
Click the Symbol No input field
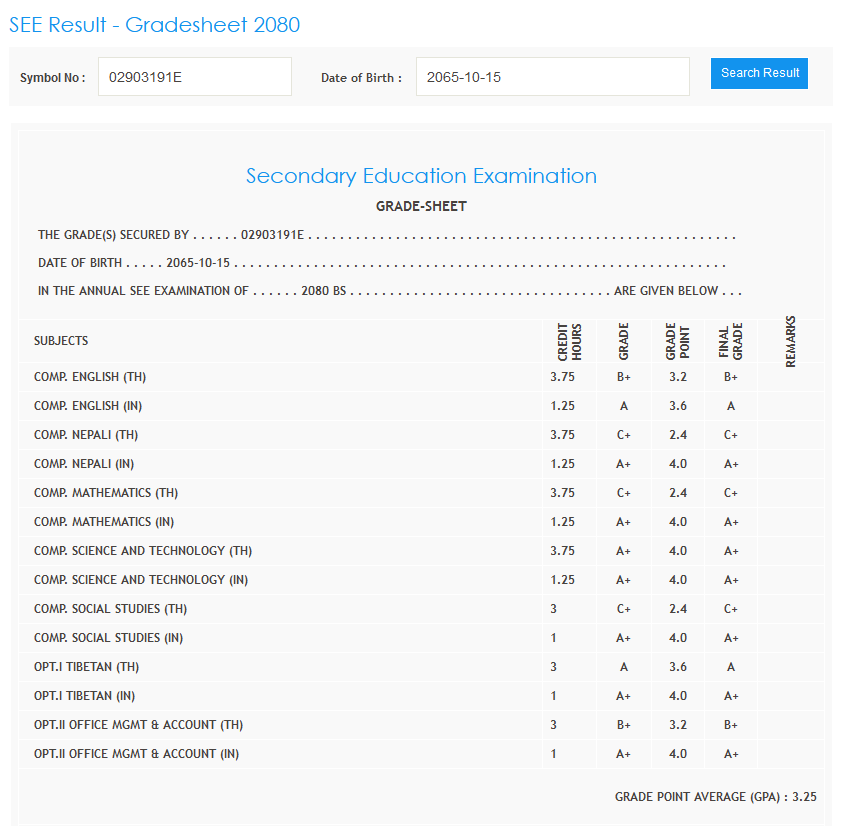point(194,76)
